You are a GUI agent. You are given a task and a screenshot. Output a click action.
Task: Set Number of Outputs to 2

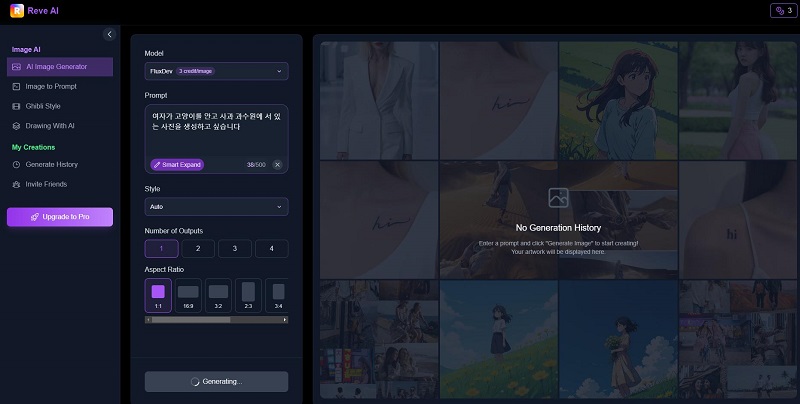(x=198, y=249)
